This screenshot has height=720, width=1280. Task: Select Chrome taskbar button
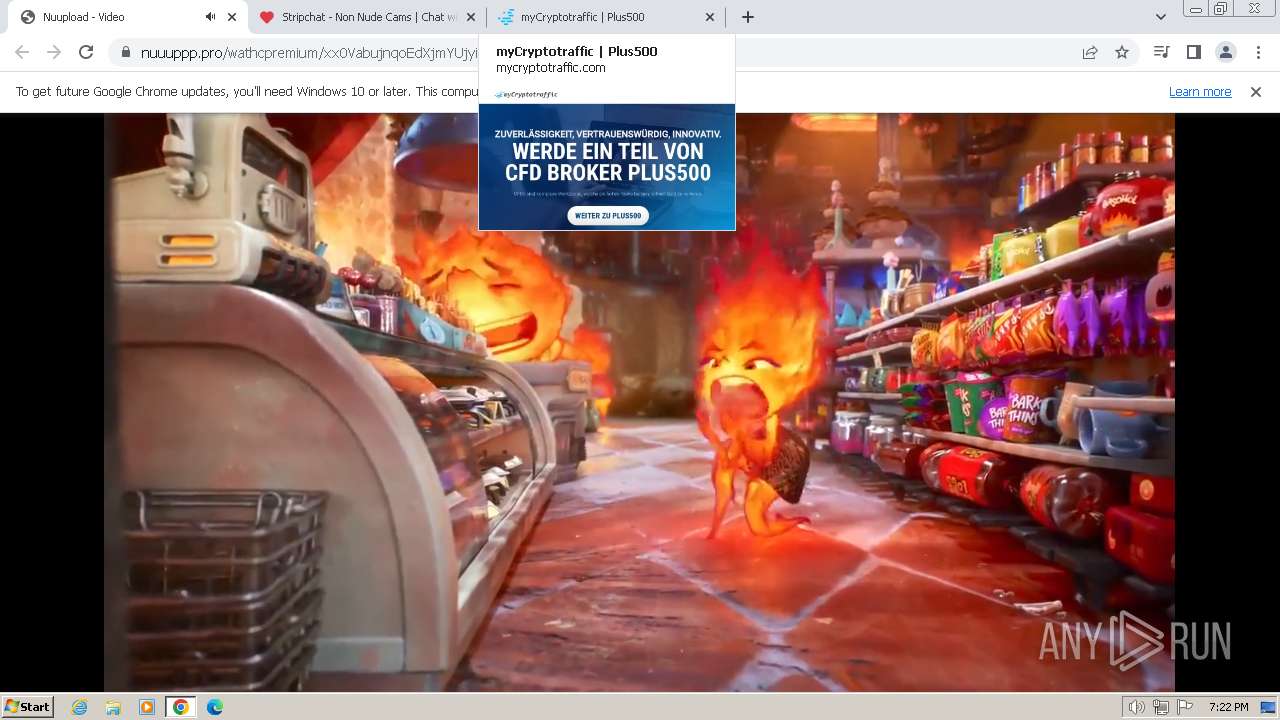(x=181, y=707)
